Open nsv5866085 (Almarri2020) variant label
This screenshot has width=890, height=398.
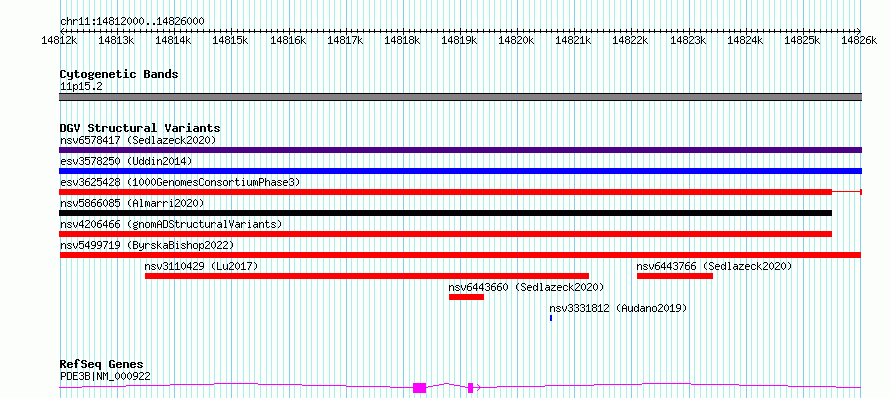pos(132,203)
